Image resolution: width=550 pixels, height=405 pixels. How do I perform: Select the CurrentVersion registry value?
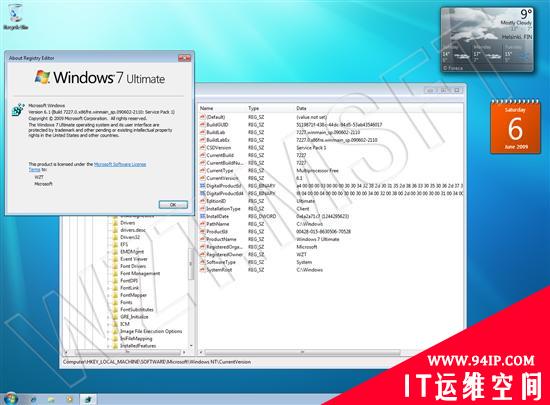point(222,178)
